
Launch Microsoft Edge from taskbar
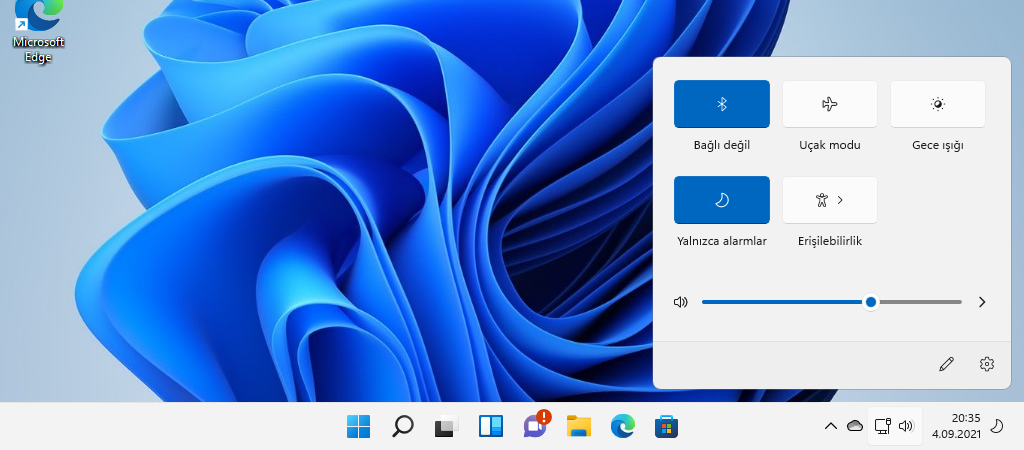click(622, 426)
